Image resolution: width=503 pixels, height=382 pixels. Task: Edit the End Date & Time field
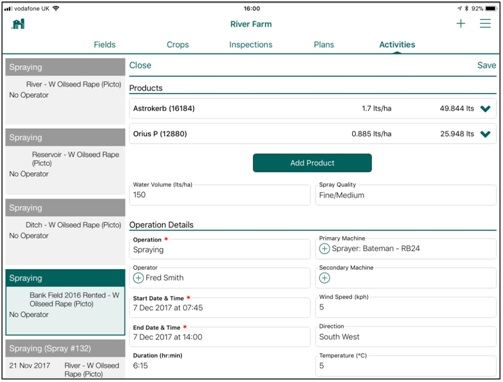[x=220, y=336]
